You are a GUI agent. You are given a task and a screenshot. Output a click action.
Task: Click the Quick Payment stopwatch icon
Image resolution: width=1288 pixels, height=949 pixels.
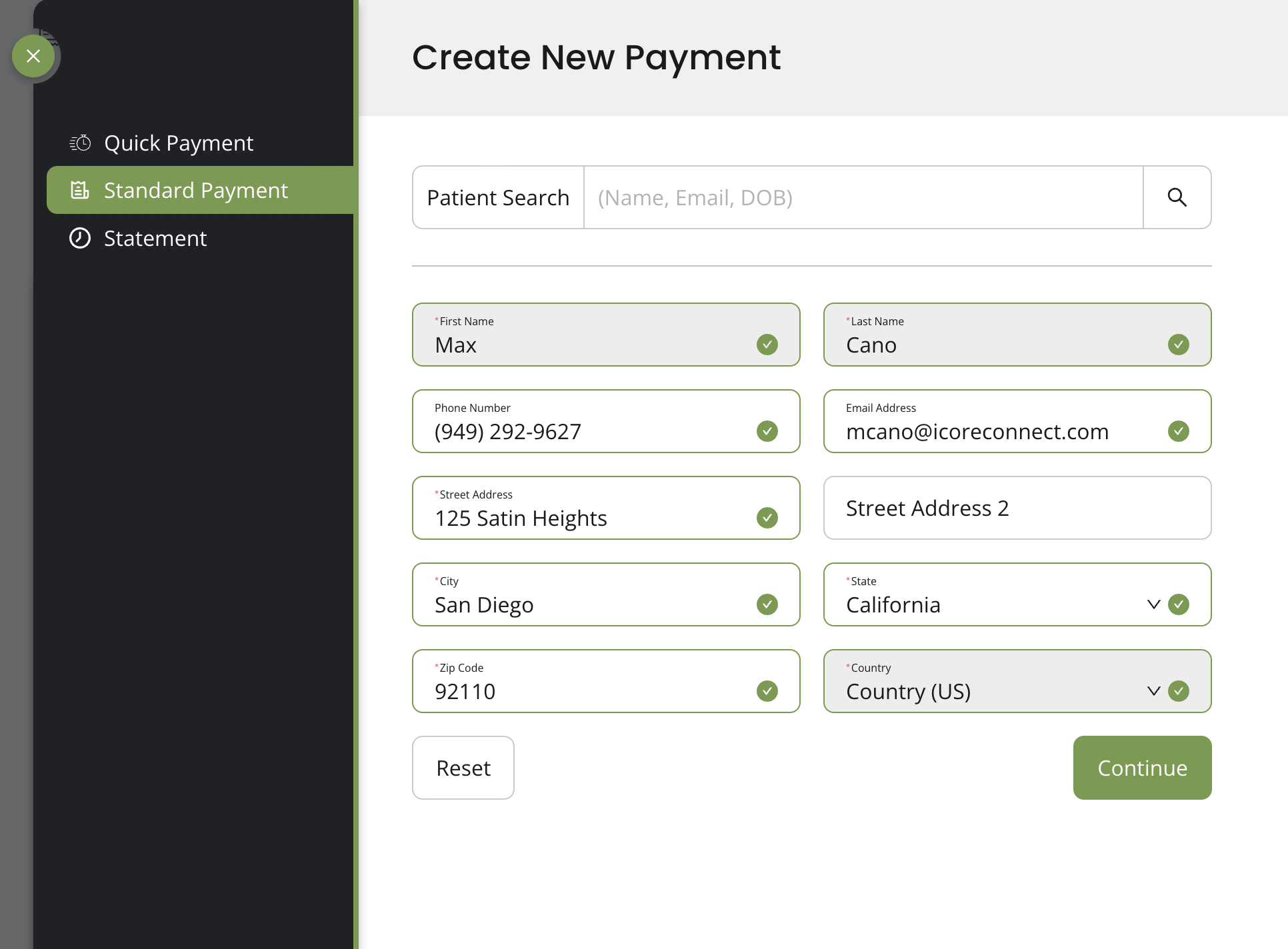coord(79,142)
